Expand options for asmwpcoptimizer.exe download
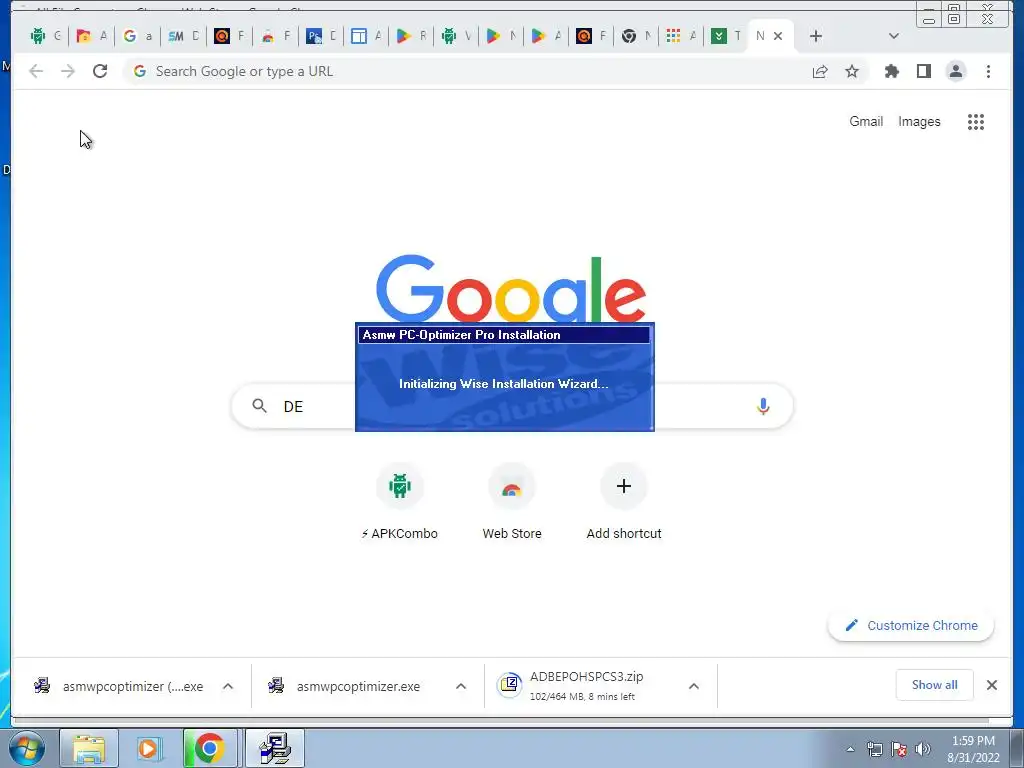1024x768 pixels. (461, 686)
